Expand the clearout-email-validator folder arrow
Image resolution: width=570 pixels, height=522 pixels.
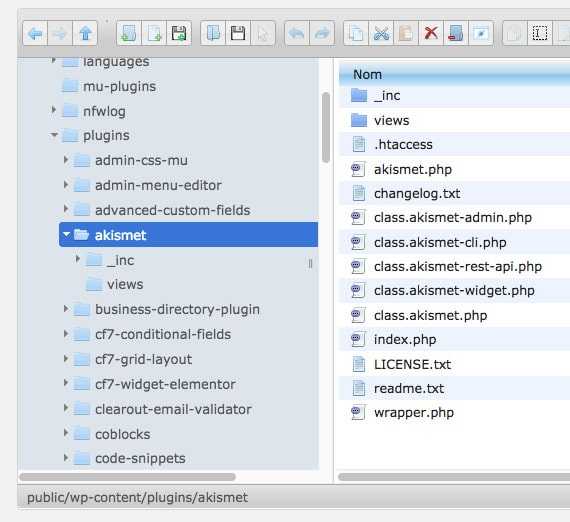tap(66, 408)
